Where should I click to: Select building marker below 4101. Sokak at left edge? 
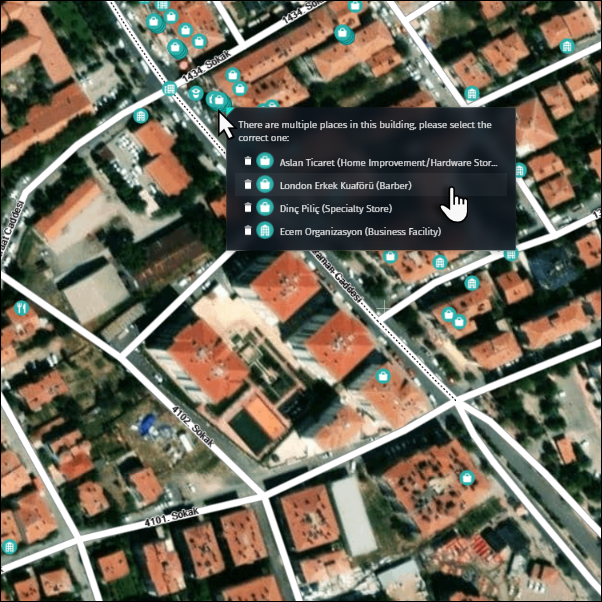[x=10, y=546]
